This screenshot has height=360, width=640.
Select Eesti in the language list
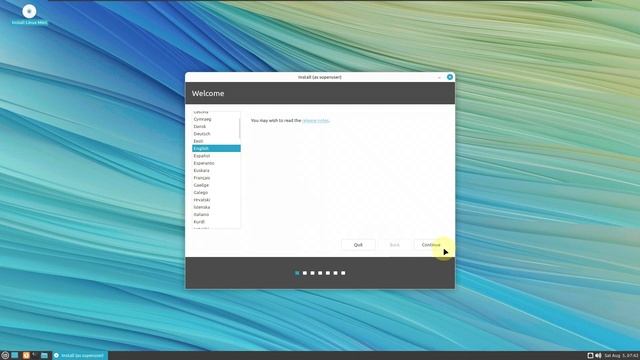tap(216, 141)
